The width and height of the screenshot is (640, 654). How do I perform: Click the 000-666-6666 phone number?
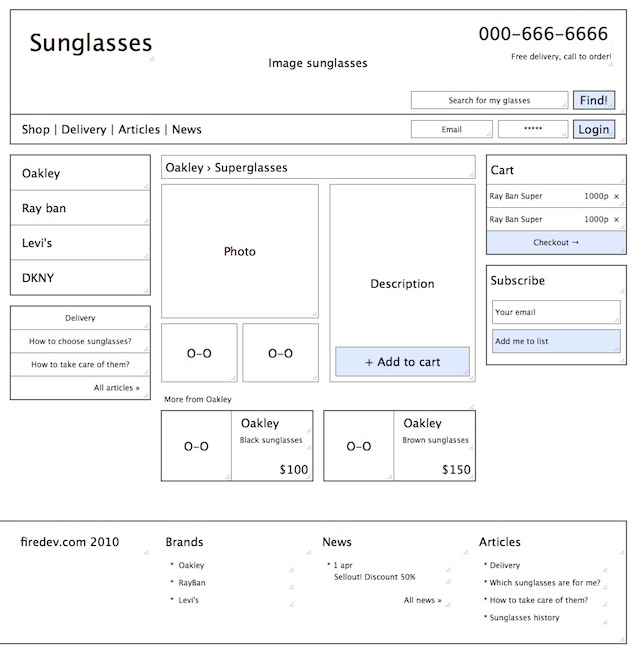click(543, 34)
